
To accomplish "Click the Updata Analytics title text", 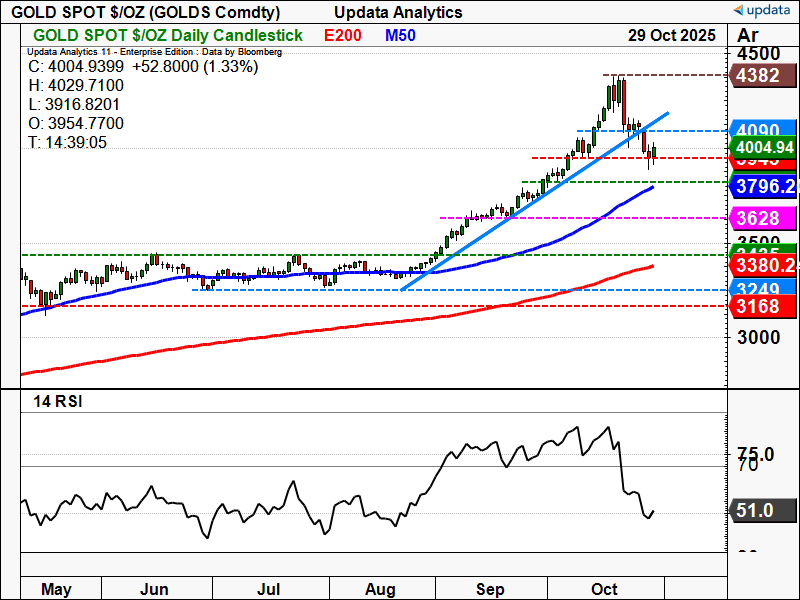I will pyautogui.click(x=398, y=12).
